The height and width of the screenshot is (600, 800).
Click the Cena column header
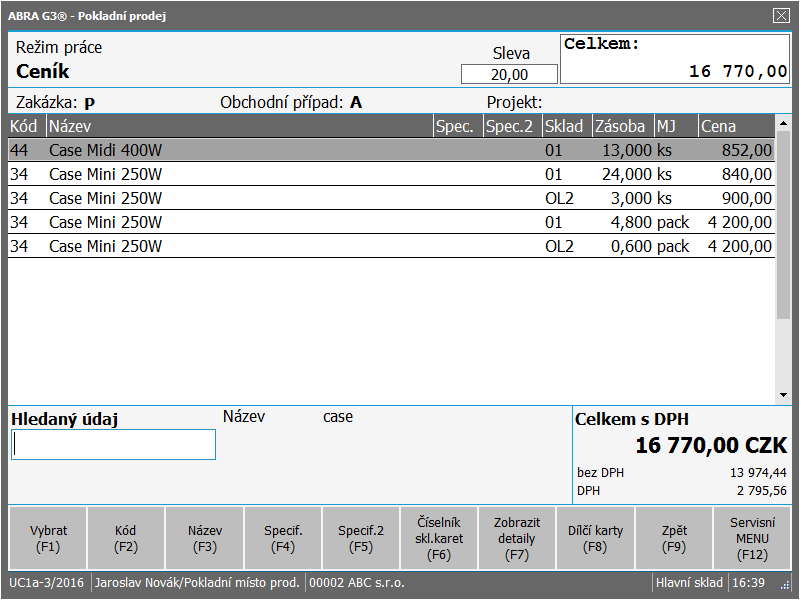(735, 127)
